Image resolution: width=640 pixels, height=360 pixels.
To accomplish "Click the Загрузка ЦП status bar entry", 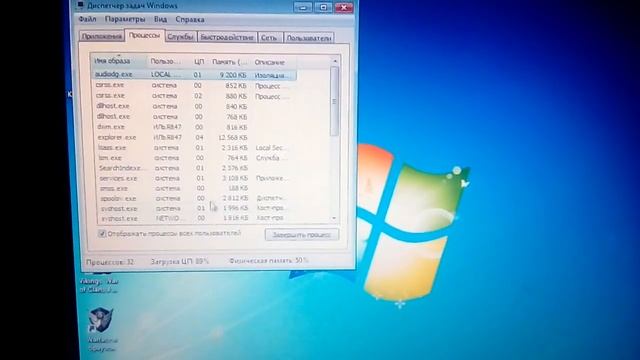I will point(180,261).
